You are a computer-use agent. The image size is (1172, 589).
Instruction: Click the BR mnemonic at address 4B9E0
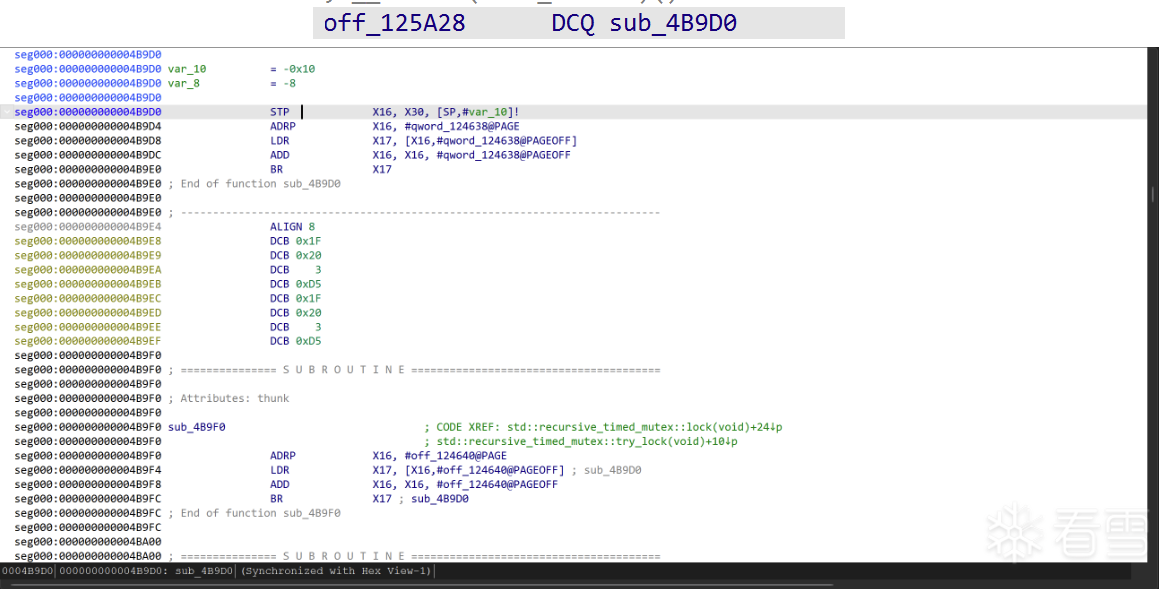(x=277, y=169)
